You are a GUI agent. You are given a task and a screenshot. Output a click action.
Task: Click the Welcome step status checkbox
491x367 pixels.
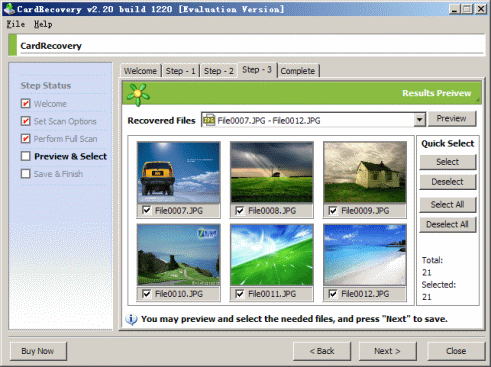[26, 103]
